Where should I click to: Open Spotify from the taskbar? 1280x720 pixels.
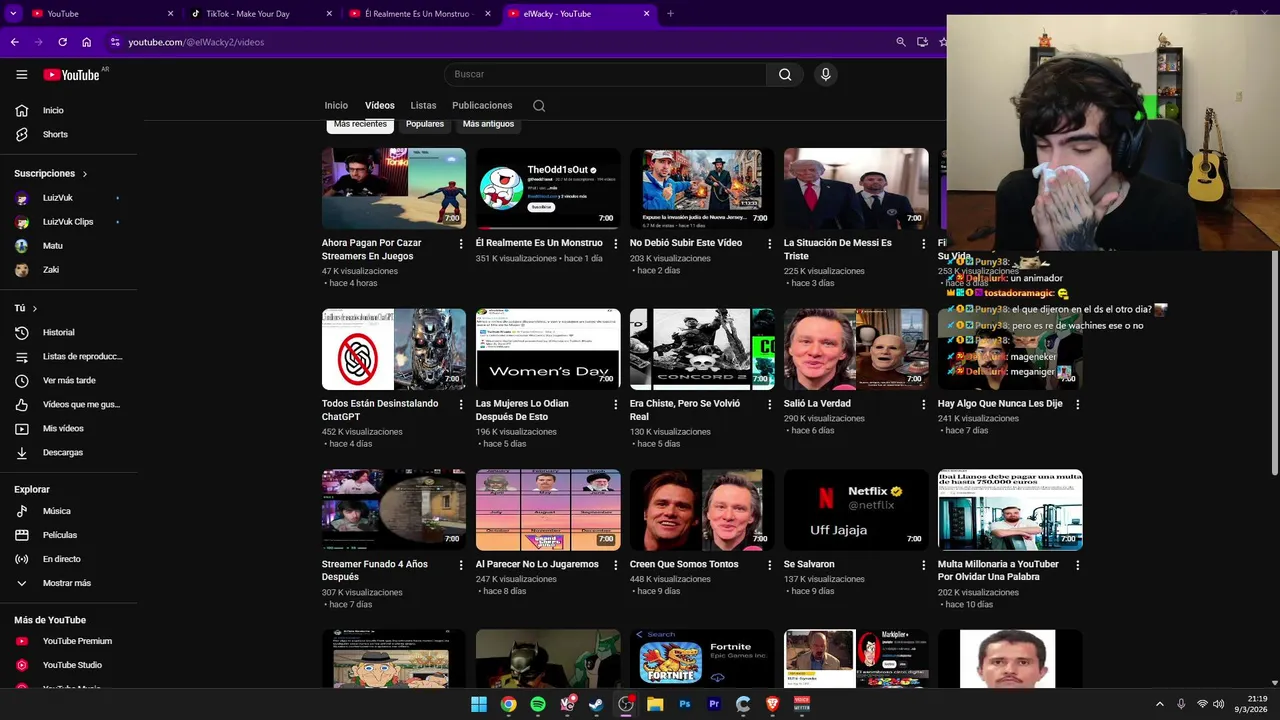click(538, 704)
